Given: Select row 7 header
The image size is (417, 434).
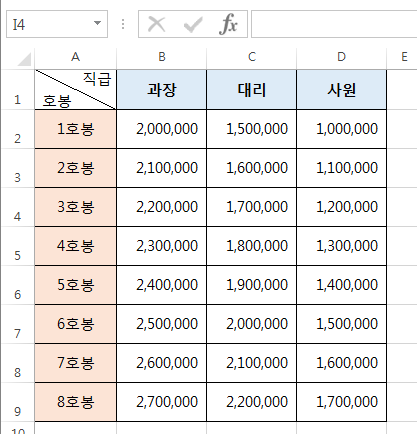Looking at the screenshot, I should [18, 324].
